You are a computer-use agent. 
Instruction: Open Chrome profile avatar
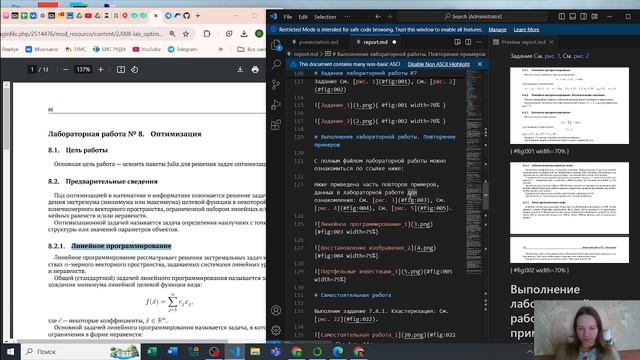tap(259, 34)
